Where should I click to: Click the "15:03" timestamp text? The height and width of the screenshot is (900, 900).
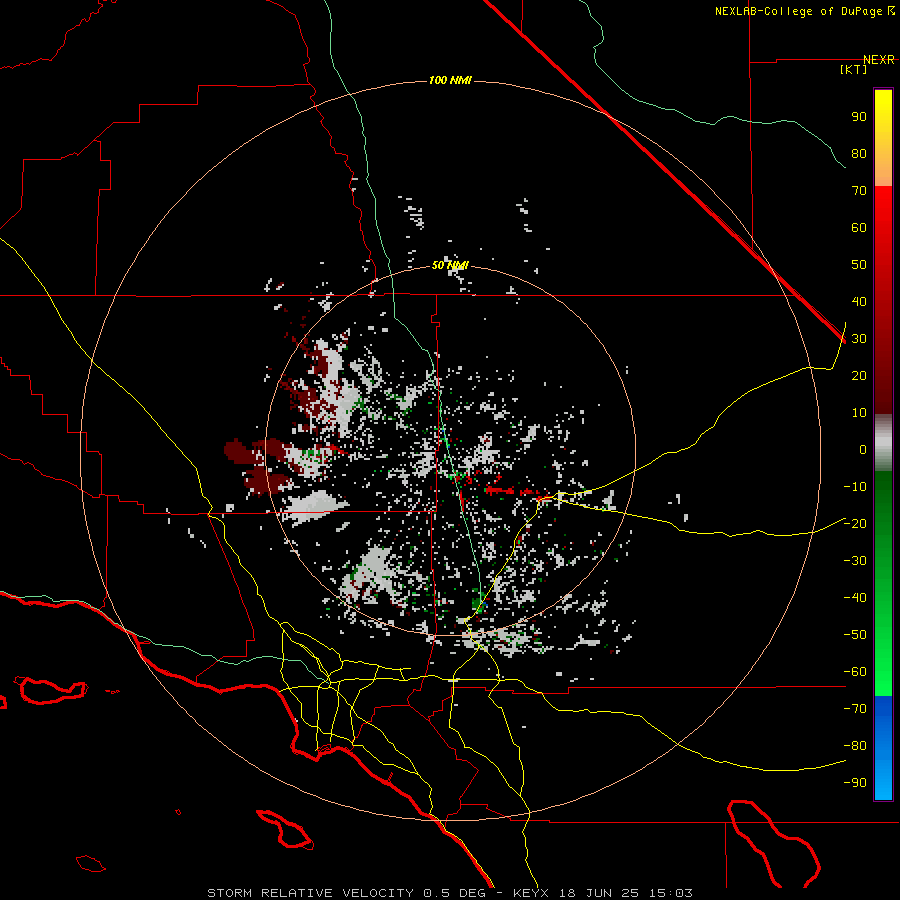pos(671,893)
